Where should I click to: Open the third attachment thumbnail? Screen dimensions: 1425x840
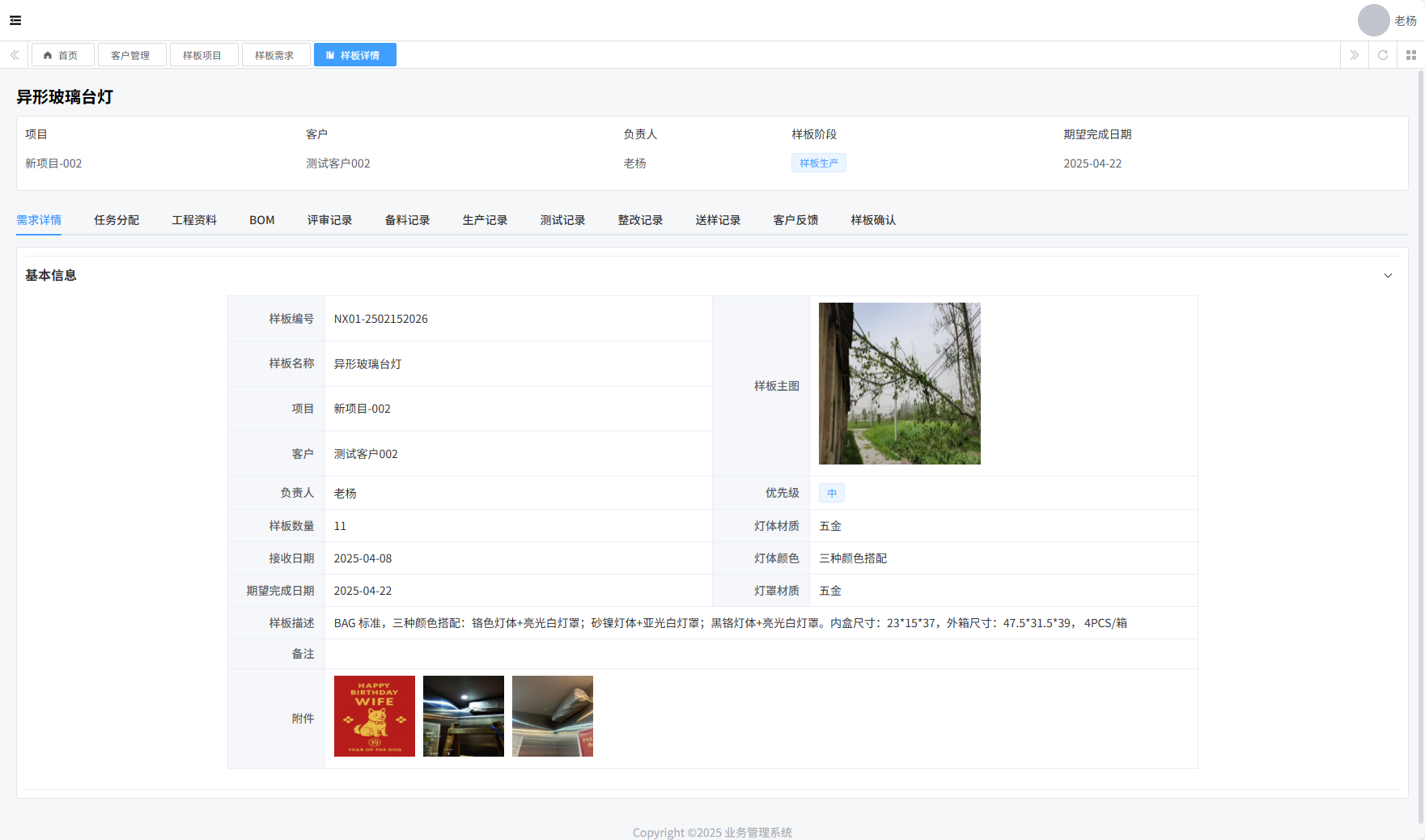click(552, 716)
